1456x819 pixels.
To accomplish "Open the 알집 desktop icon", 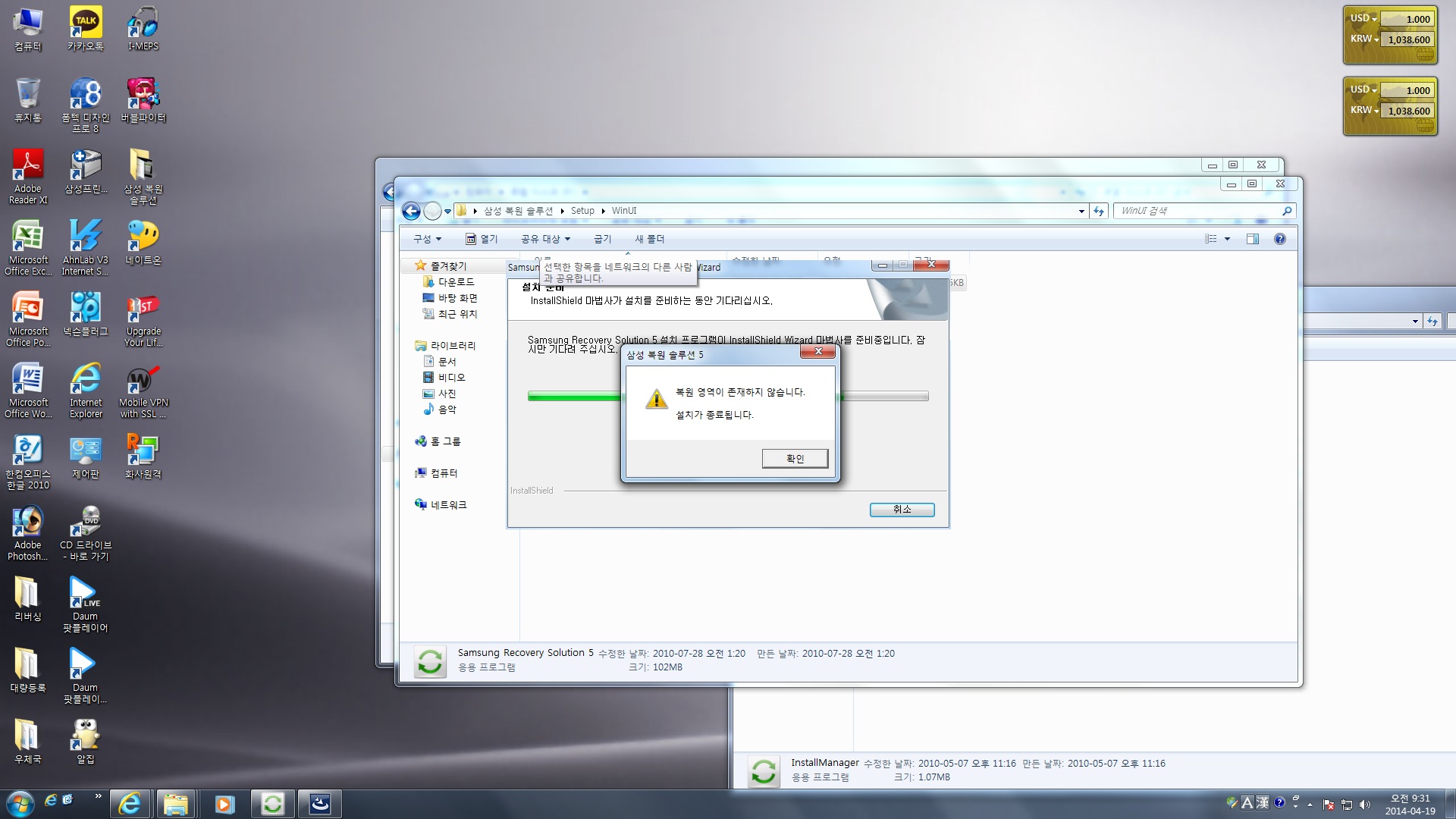I will [86, 742].
